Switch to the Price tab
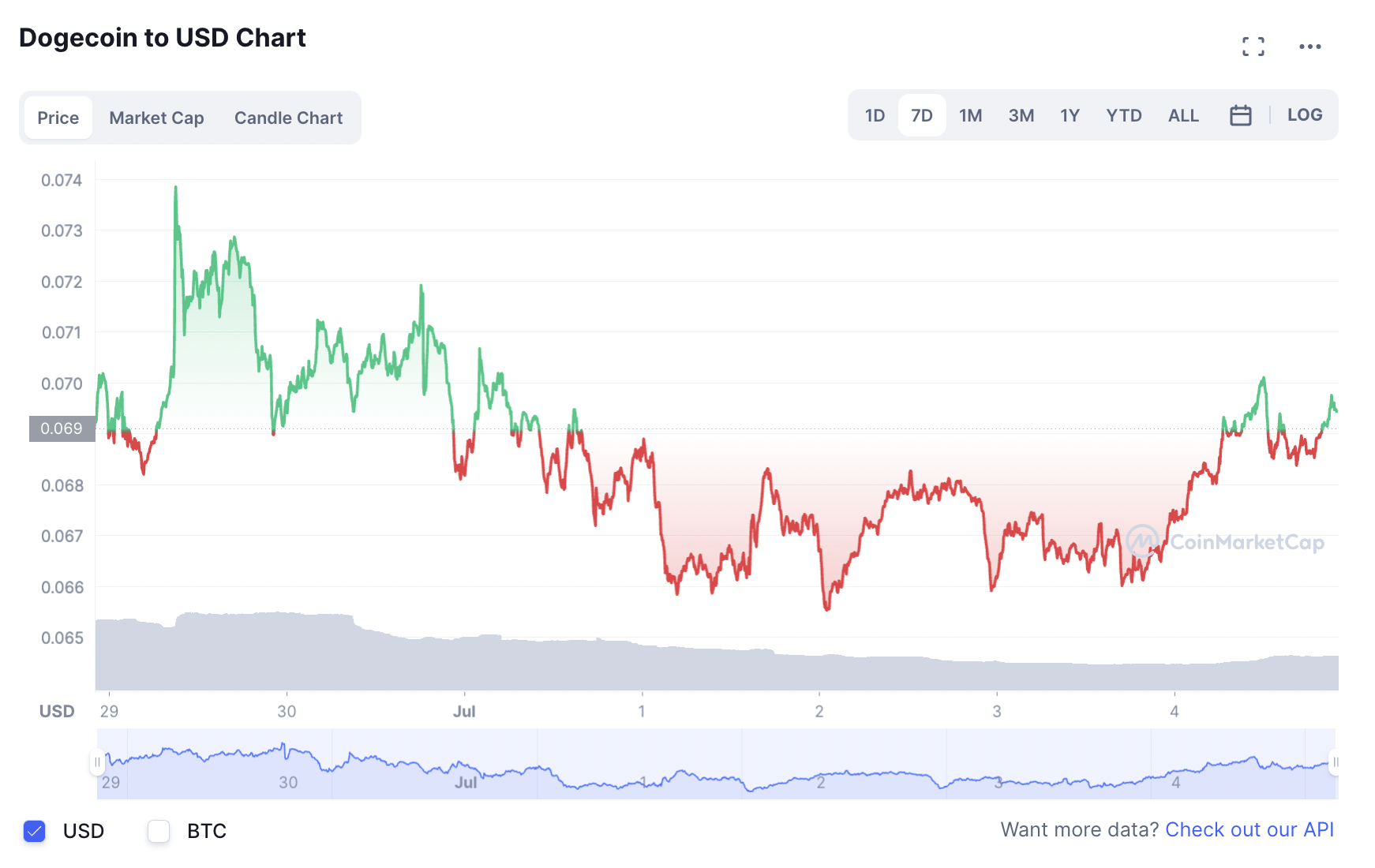The height and width of the screenshot is (868, 1375). (58, 118)
